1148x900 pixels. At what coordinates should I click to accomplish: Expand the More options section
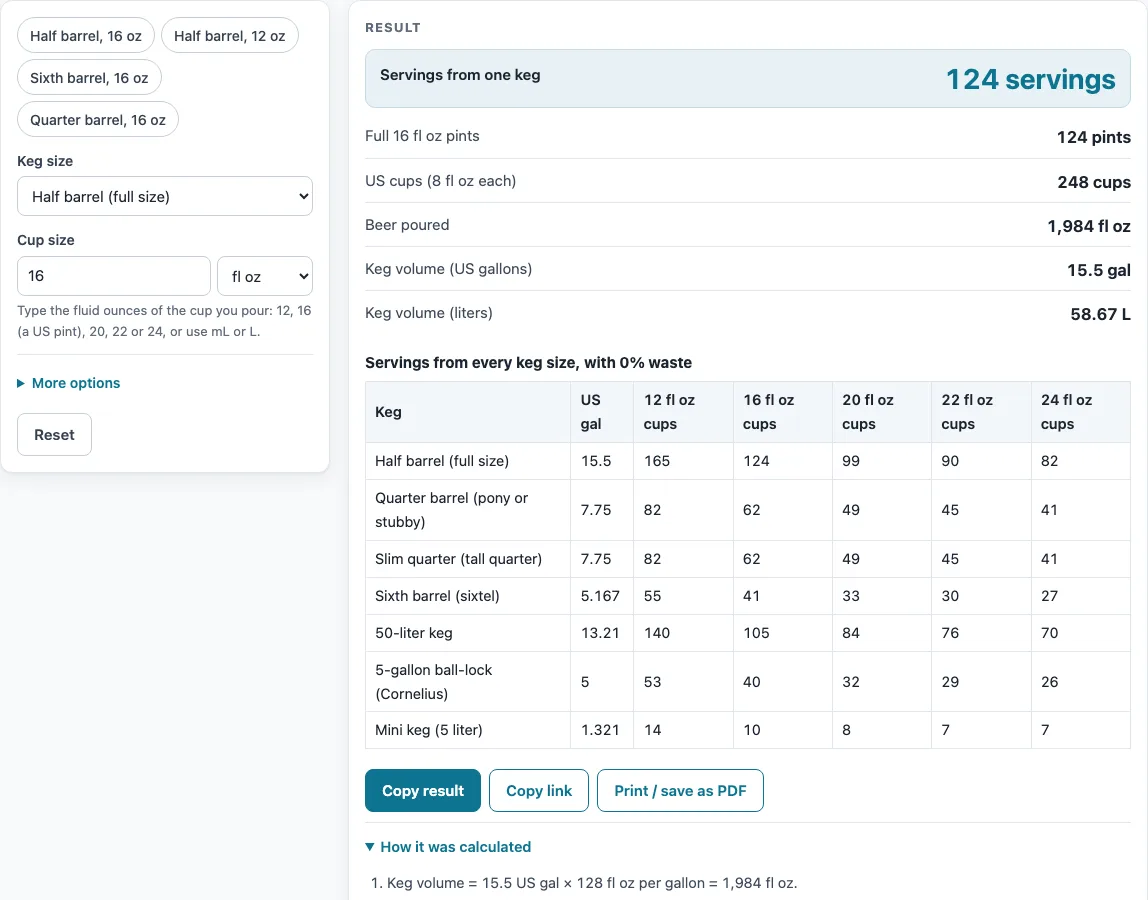pyautogui.click(x=69, y=383)
